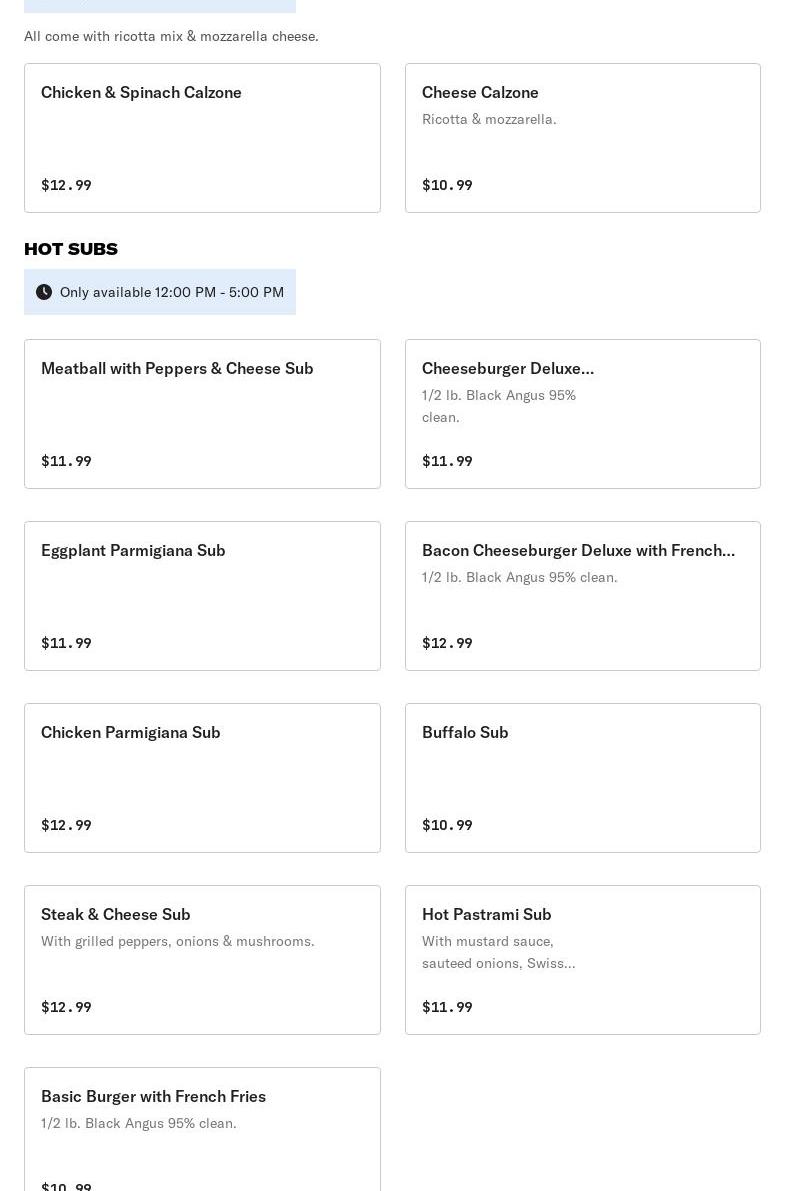Click the $10.99 price on Buffalo Sub
This screenshot has height=1191, width=785.
(447, 825)
